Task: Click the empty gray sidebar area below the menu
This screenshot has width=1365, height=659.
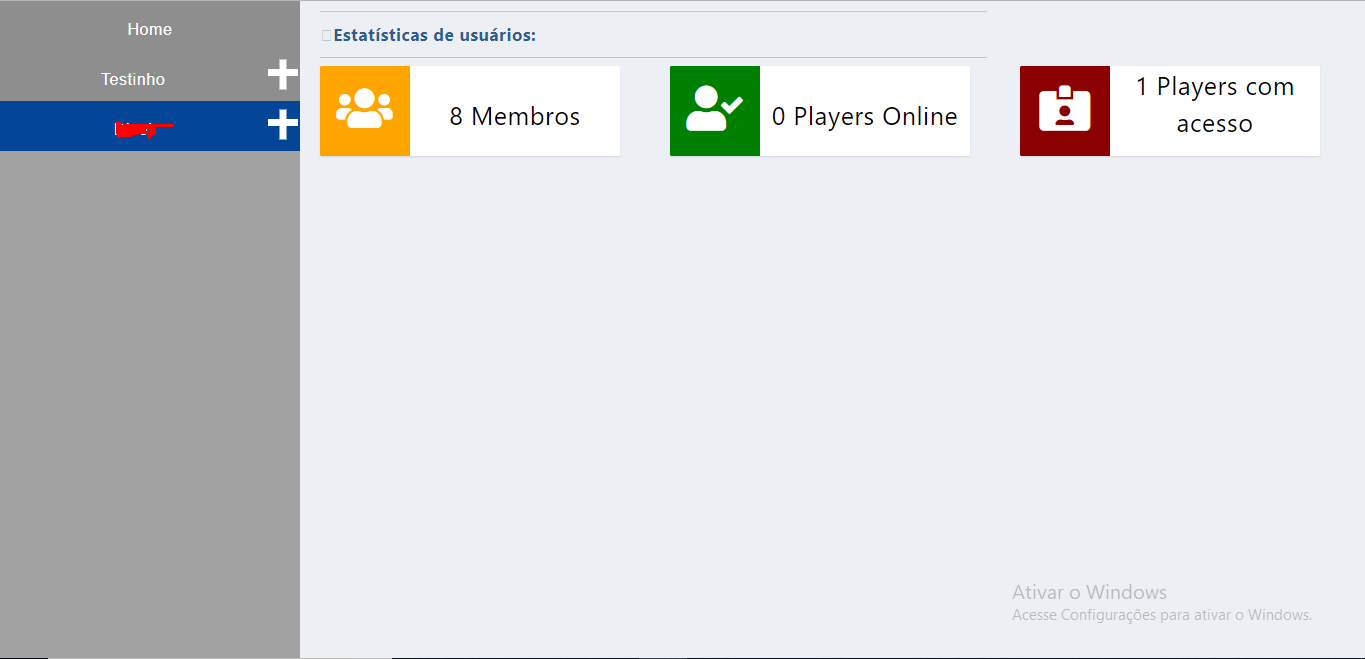Action: [x=150, y=400]
